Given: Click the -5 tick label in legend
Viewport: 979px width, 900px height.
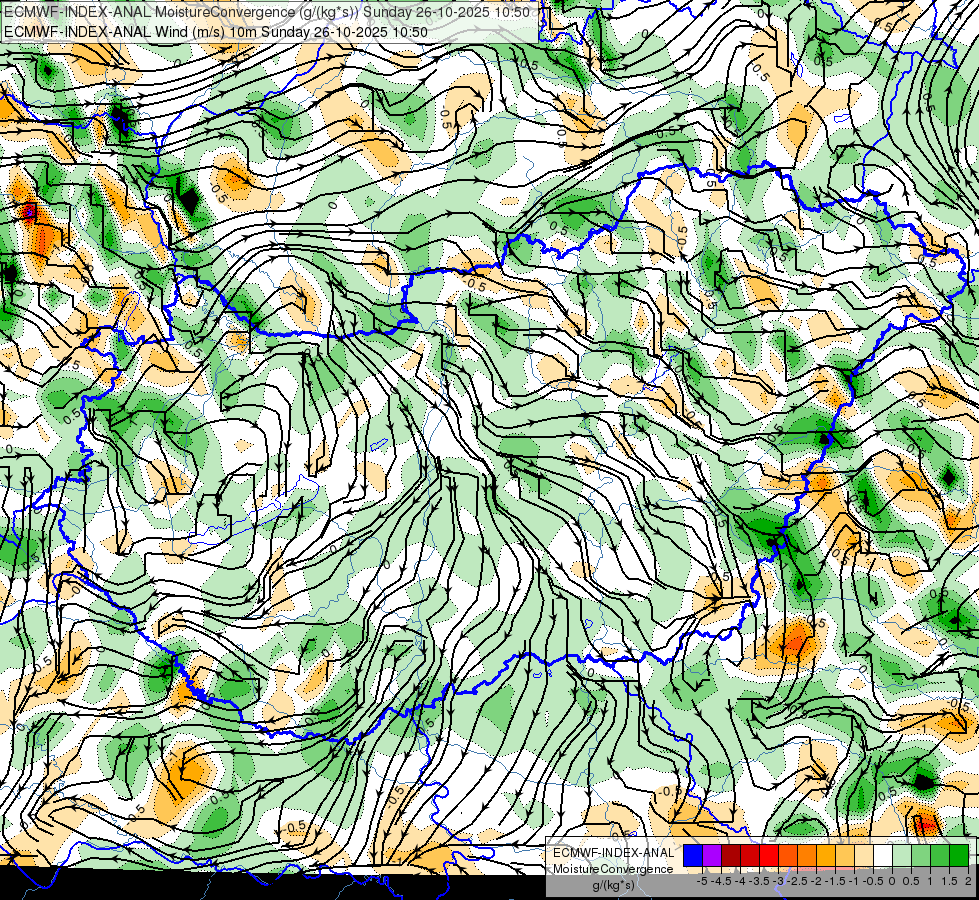Looking at the screenshot, I should [702, 881].
